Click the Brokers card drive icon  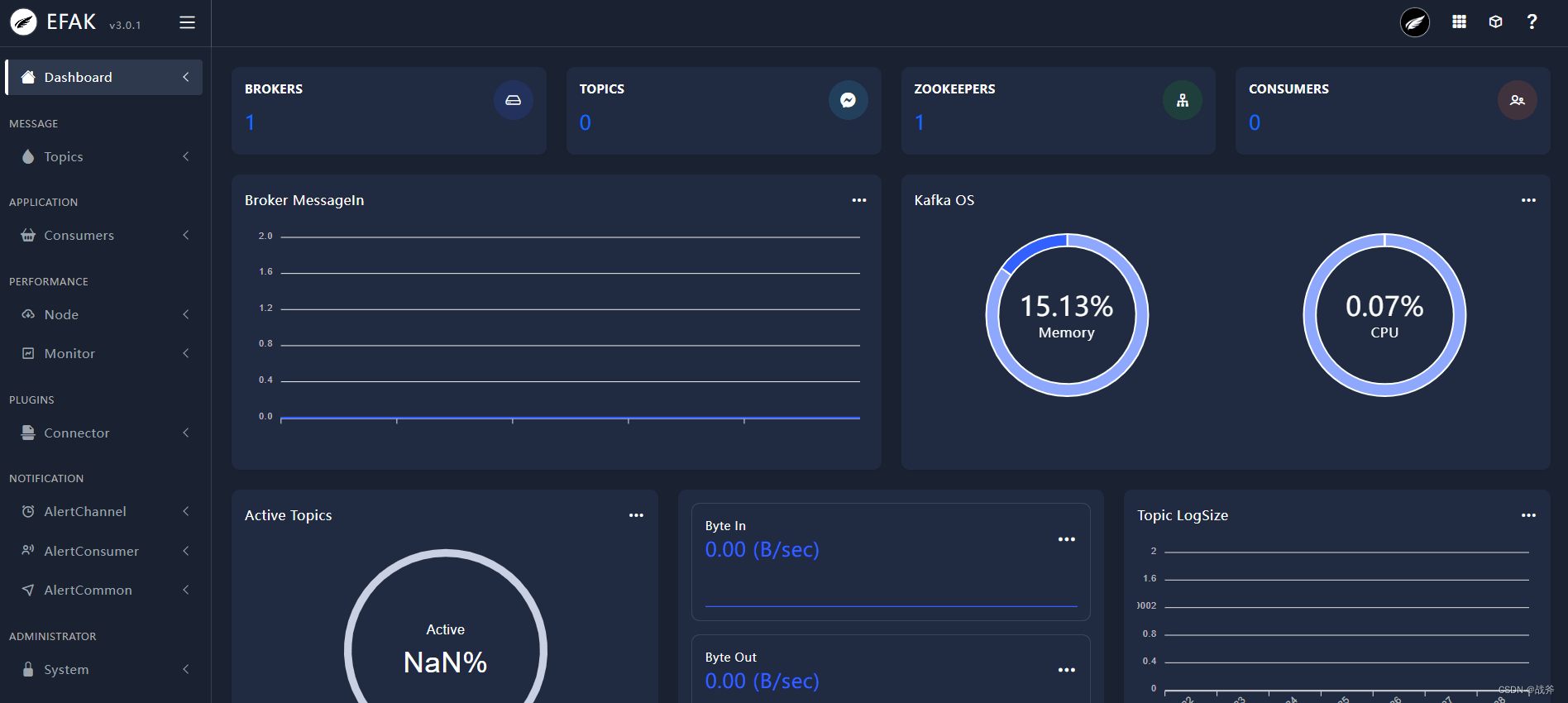click(x=514, y=100)
